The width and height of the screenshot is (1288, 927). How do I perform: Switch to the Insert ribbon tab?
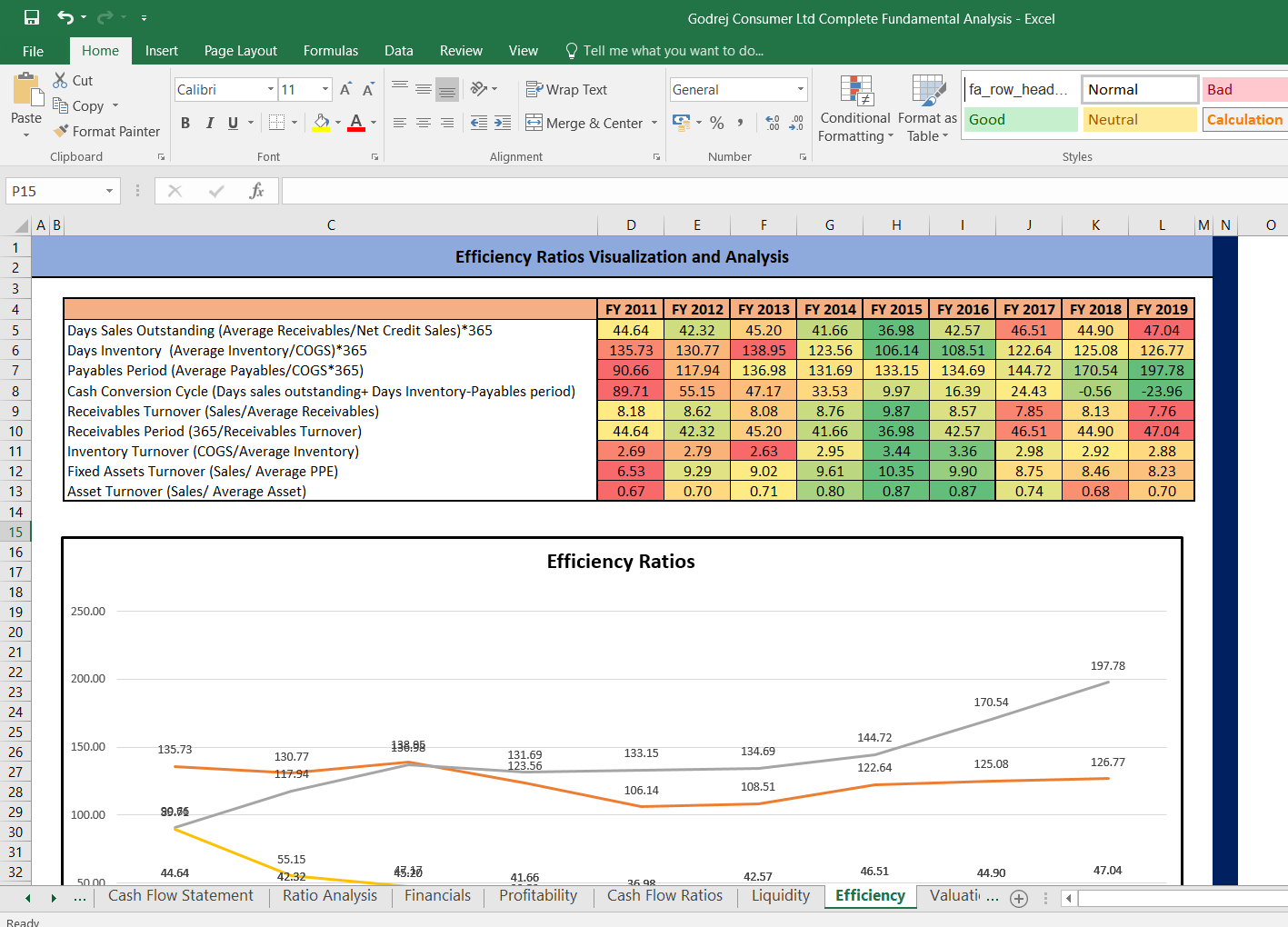coord(161,51)
